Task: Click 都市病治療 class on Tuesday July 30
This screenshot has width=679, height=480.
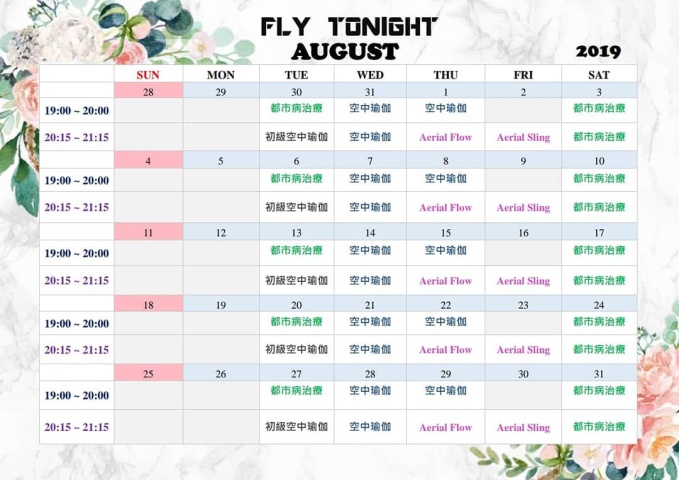Action: click(x=297, y=108)
